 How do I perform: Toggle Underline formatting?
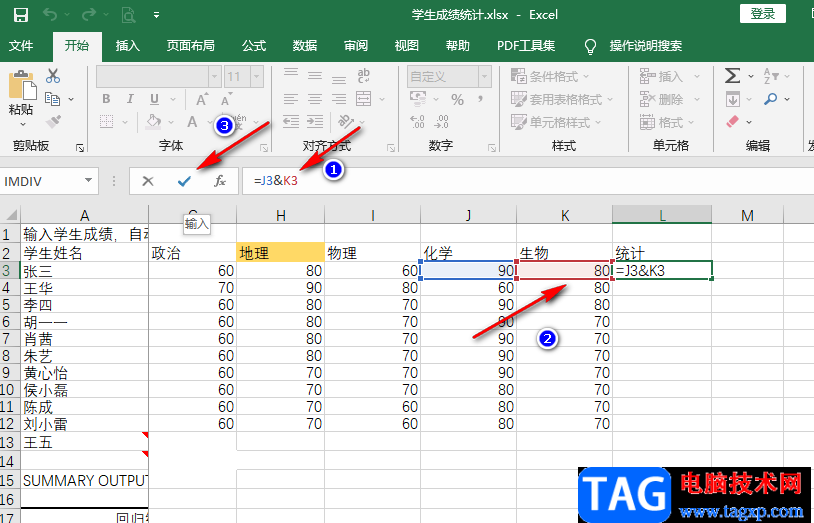click(x=154, y=99)
